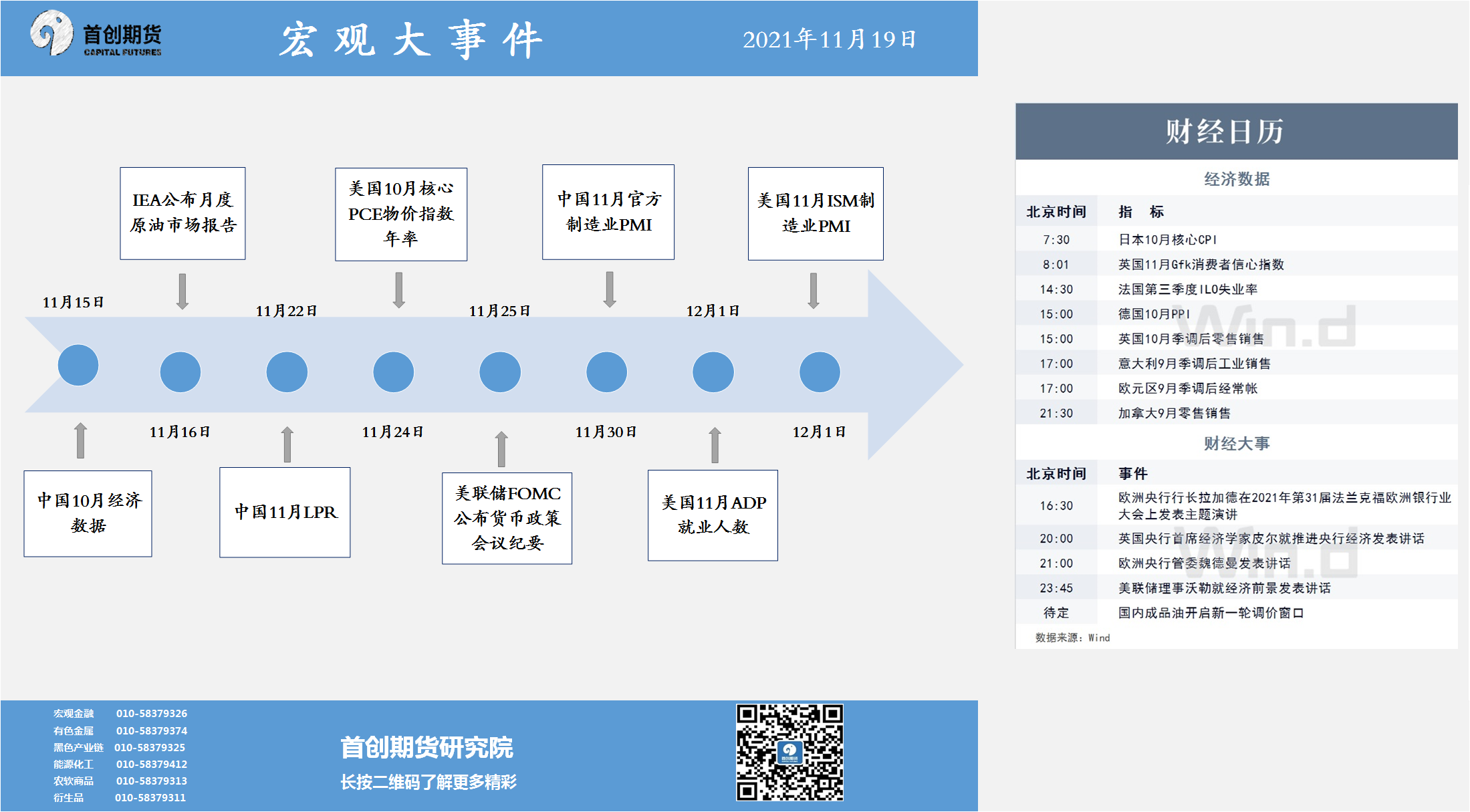Click the down arrow below PCE box
Image resolution: width=1470 pixels, height=812 pixels.
(x=399, y=289)
